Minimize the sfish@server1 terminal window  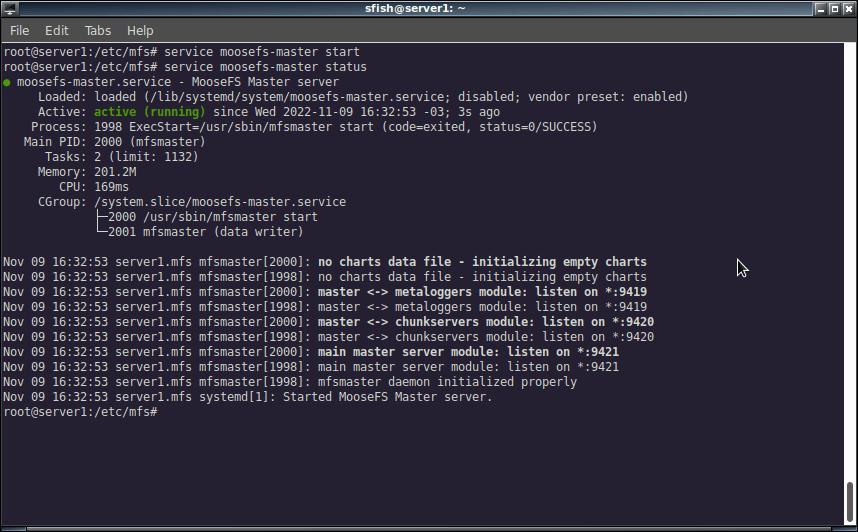pos(820,8)
